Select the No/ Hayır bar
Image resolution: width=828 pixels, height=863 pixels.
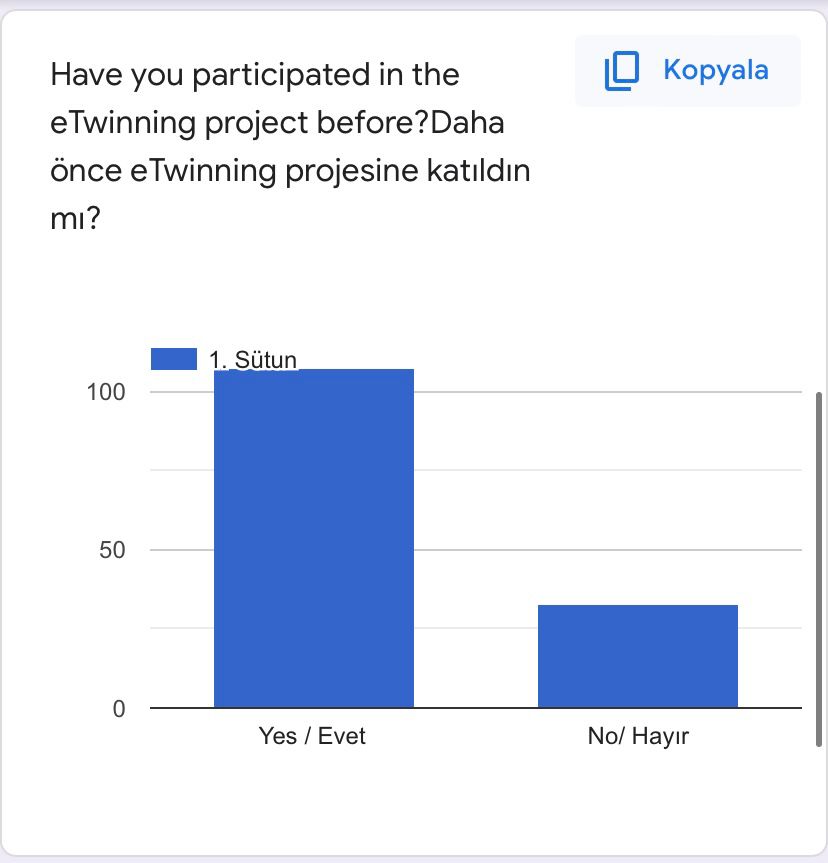click(x=637, y=655)
